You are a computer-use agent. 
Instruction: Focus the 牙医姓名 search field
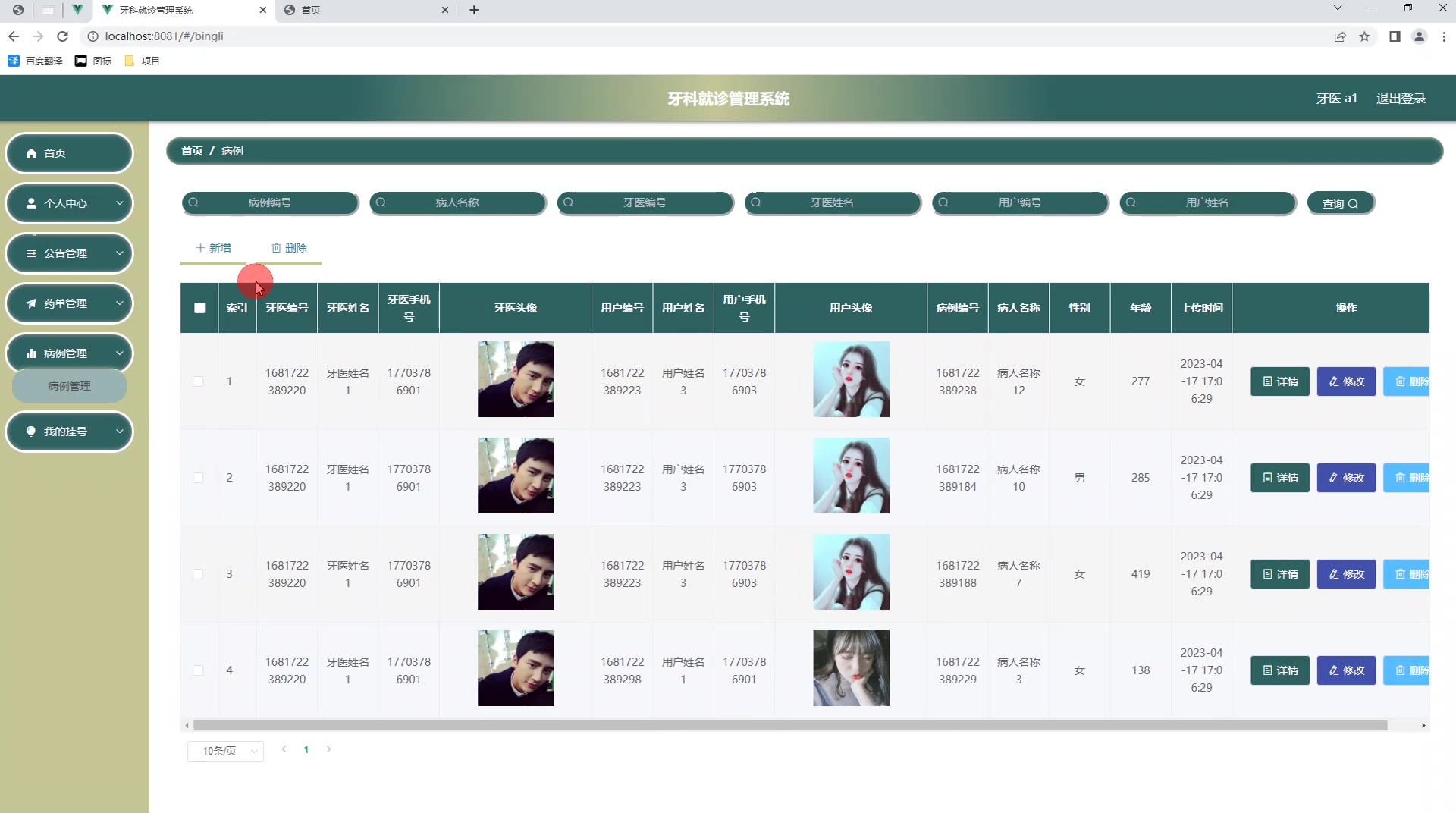[833, 202]
